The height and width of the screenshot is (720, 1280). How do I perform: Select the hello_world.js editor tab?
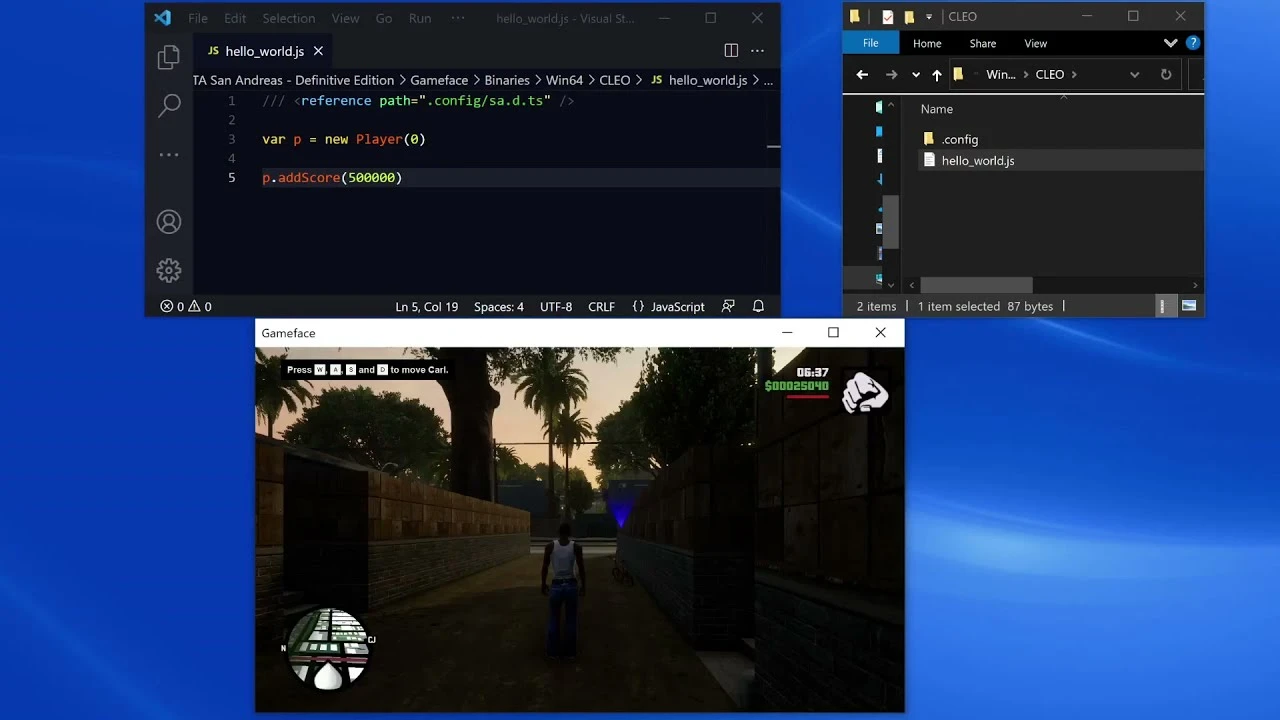coord(265,51)
